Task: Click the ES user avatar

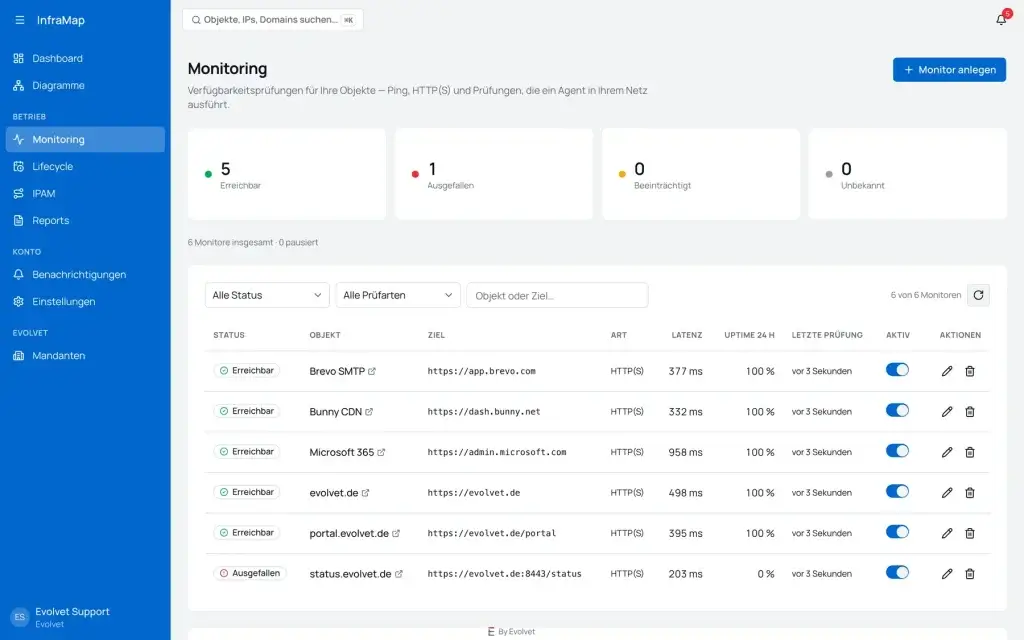Action: click(x=20, y=616)
